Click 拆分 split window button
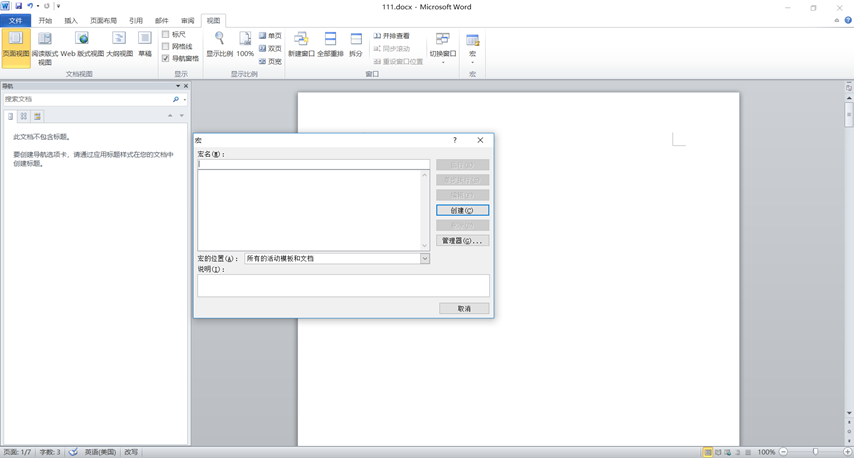Viewport: 854px width, 458px height. [356, 45]
